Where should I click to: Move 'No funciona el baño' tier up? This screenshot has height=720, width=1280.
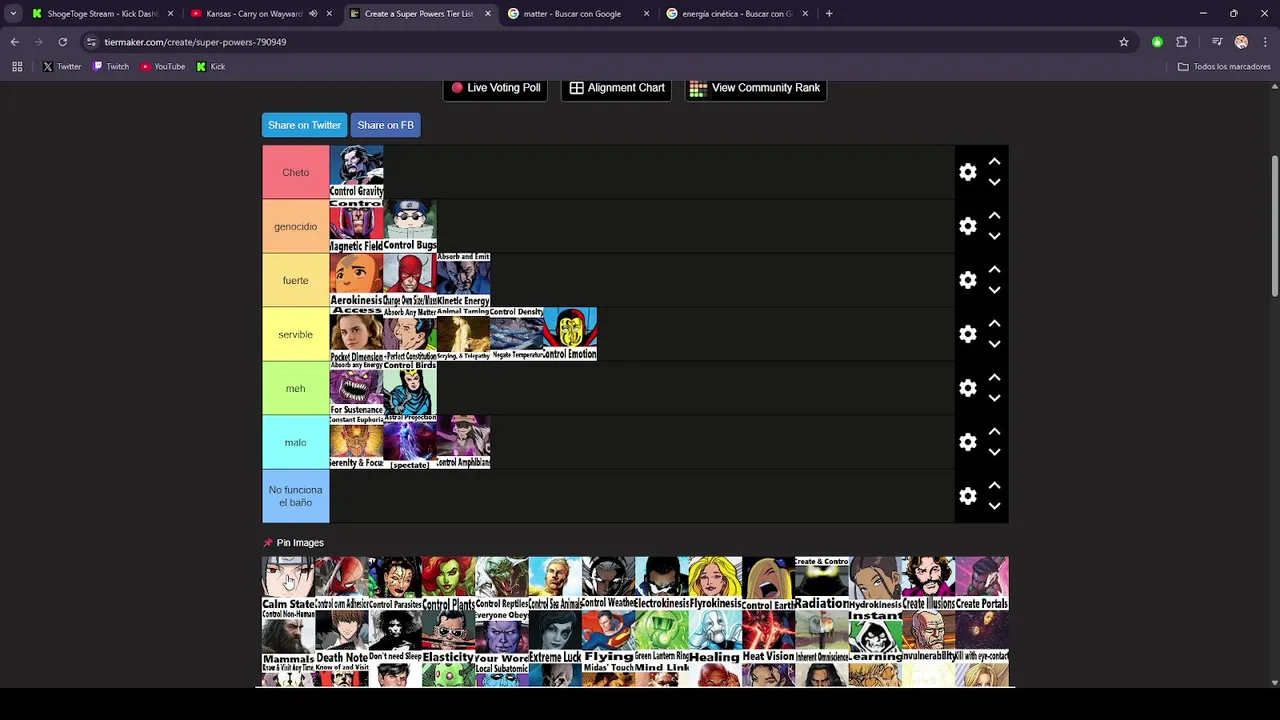click(x=994, y=485)
